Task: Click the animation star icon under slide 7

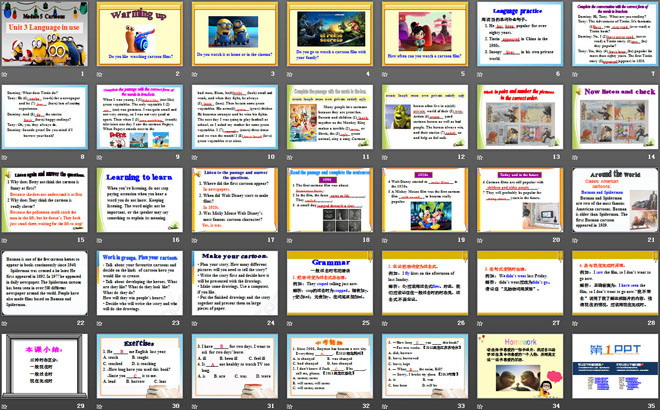Action: click(x=575, y=75)
